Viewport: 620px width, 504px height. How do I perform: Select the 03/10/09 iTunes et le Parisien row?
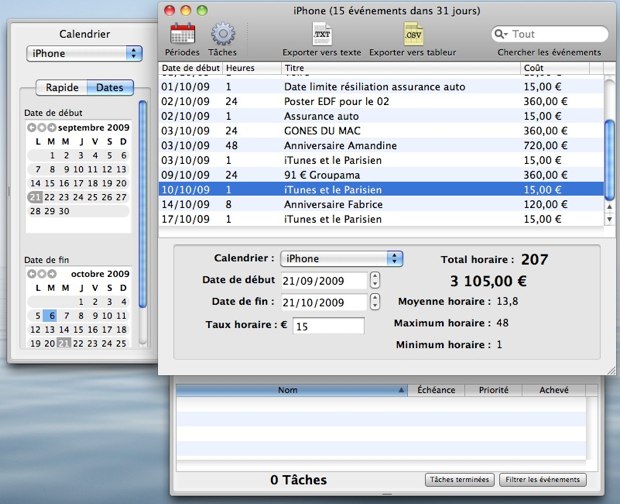click(381, 160)
